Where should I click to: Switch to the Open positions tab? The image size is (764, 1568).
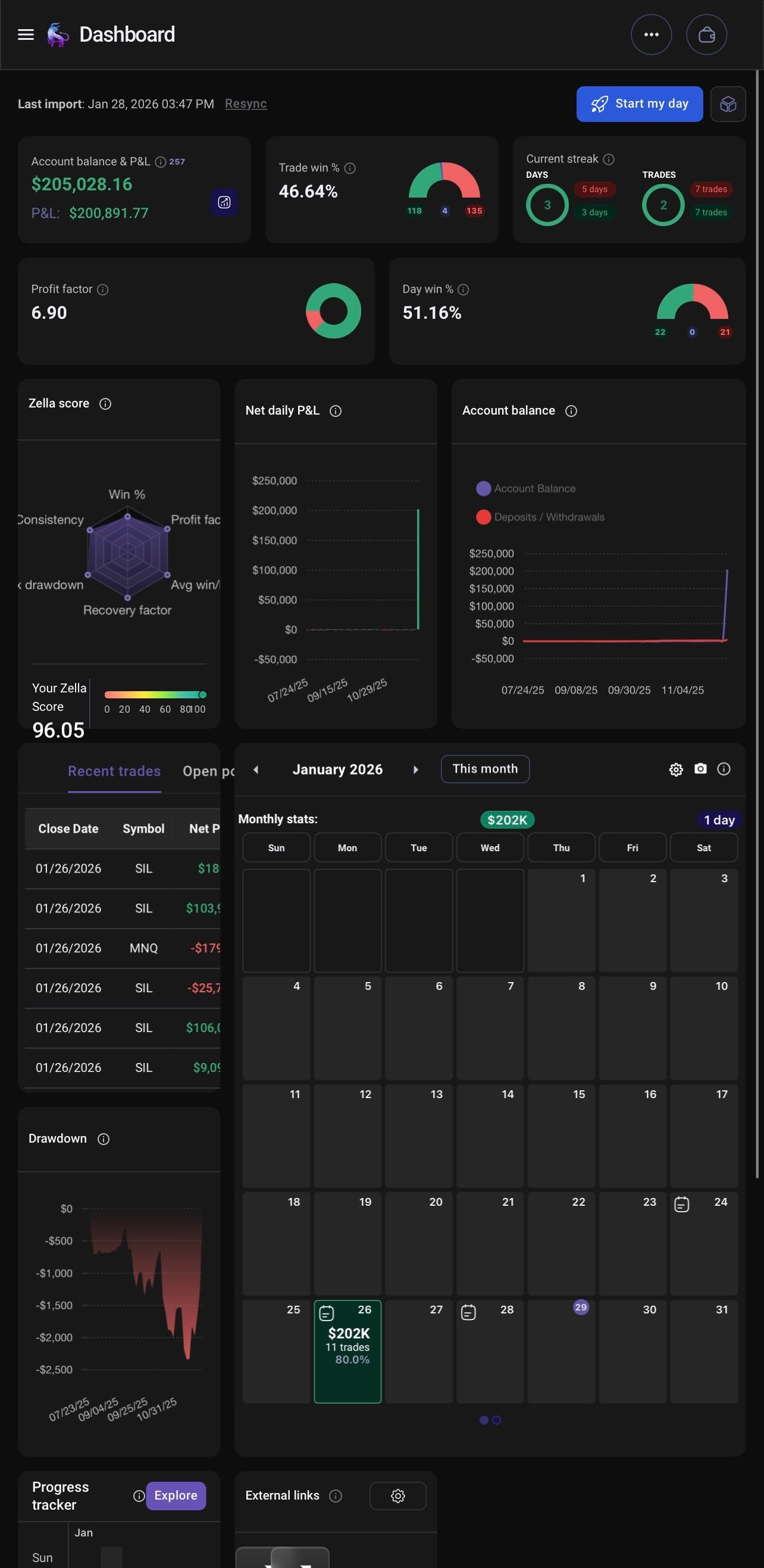coord(209,772)
